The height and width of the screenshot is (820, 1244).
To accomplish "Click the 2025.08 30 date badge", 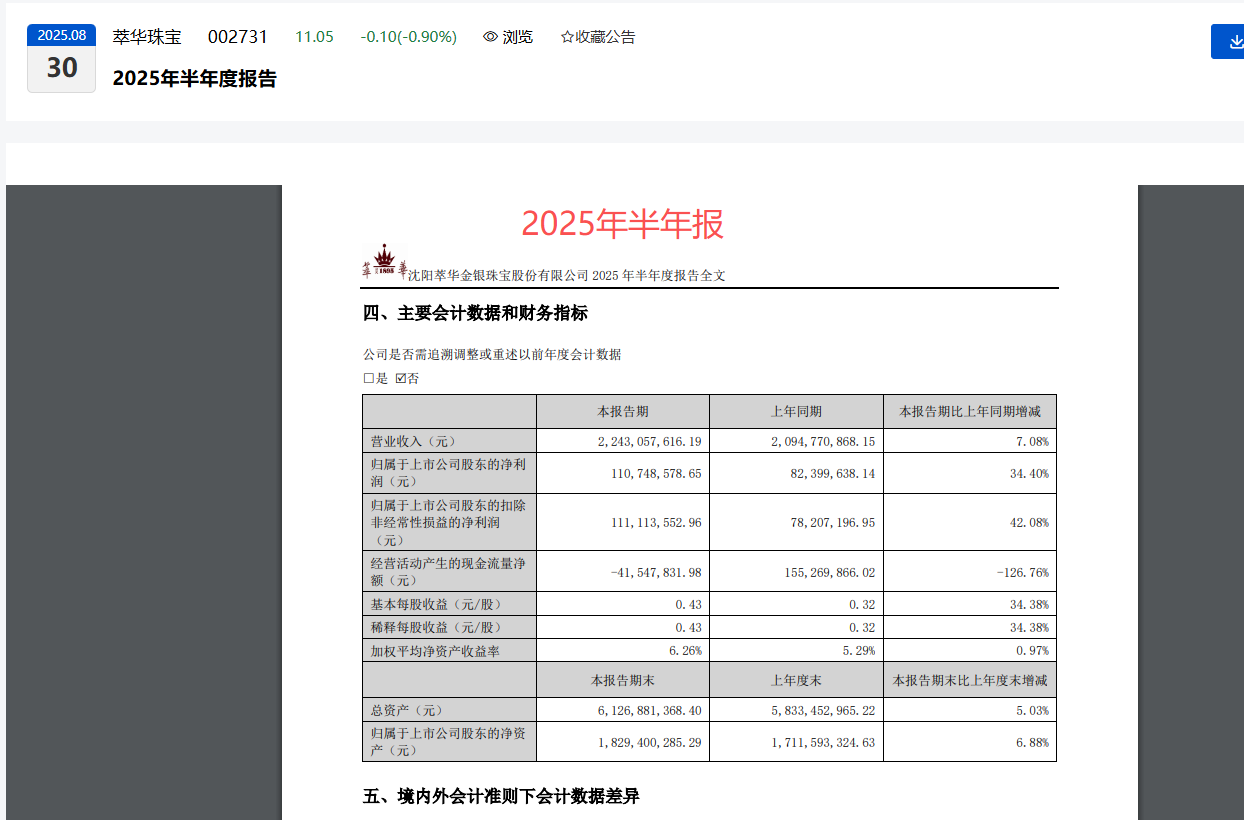I will 61,59.
